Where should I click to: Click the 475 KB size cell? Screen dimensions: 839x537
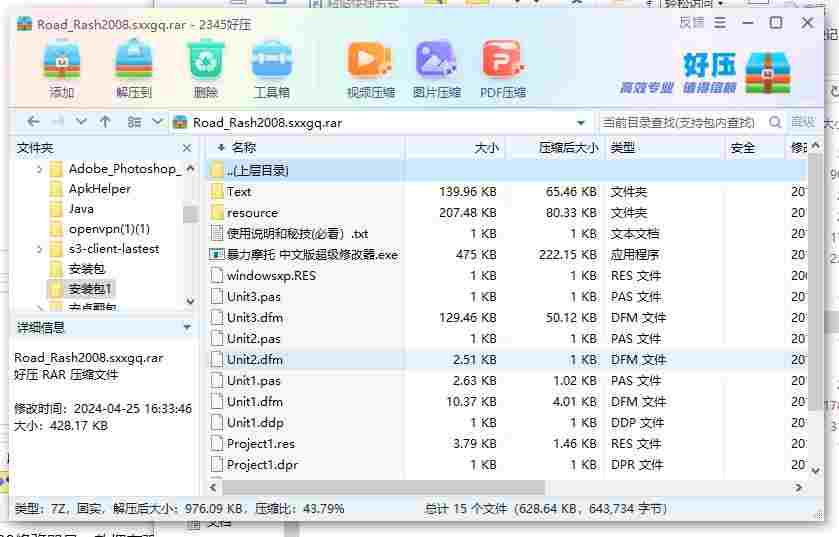476,255
